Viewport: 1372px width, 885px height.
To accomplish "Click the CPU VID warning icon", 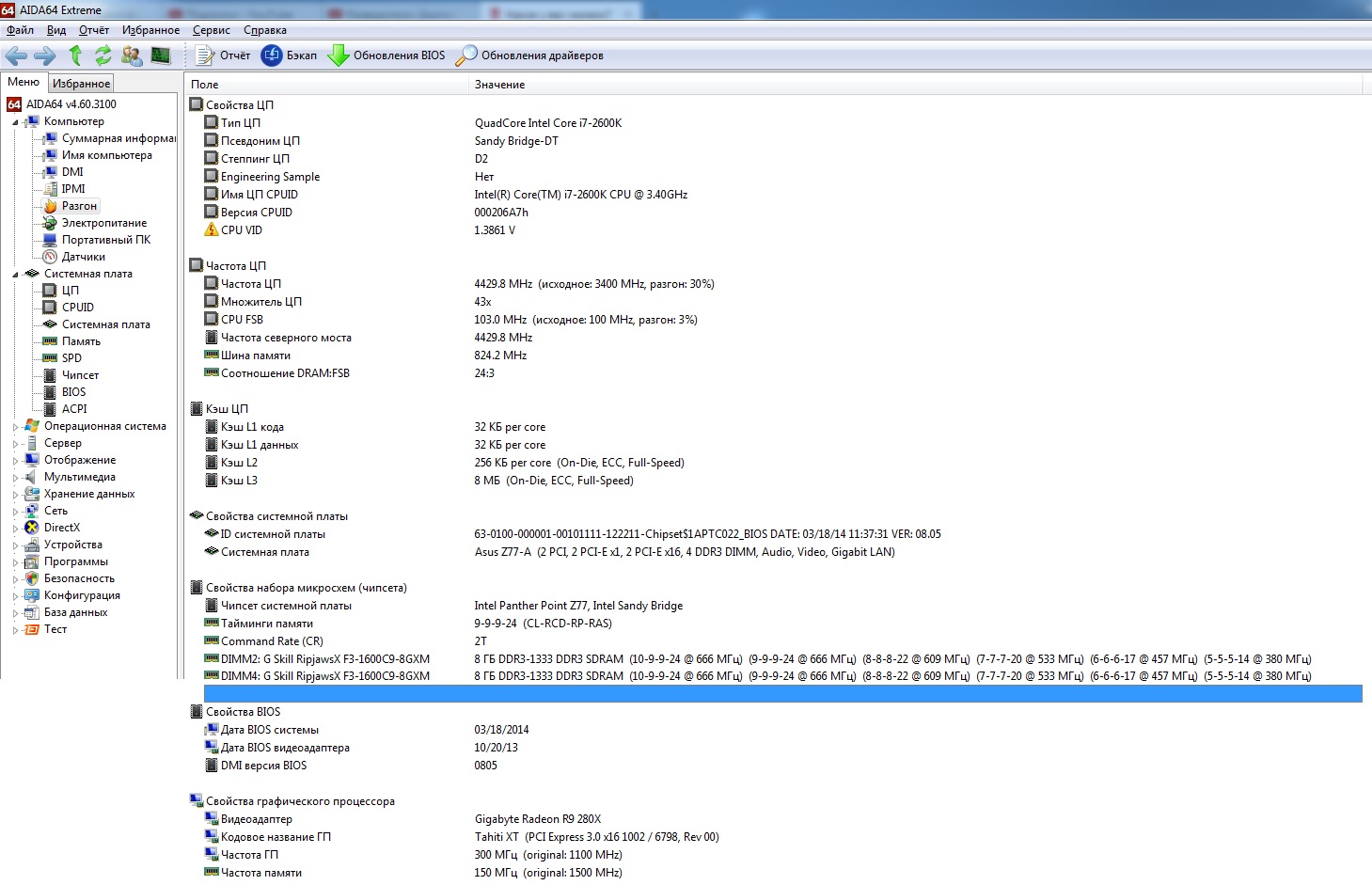I will [212, 229].
